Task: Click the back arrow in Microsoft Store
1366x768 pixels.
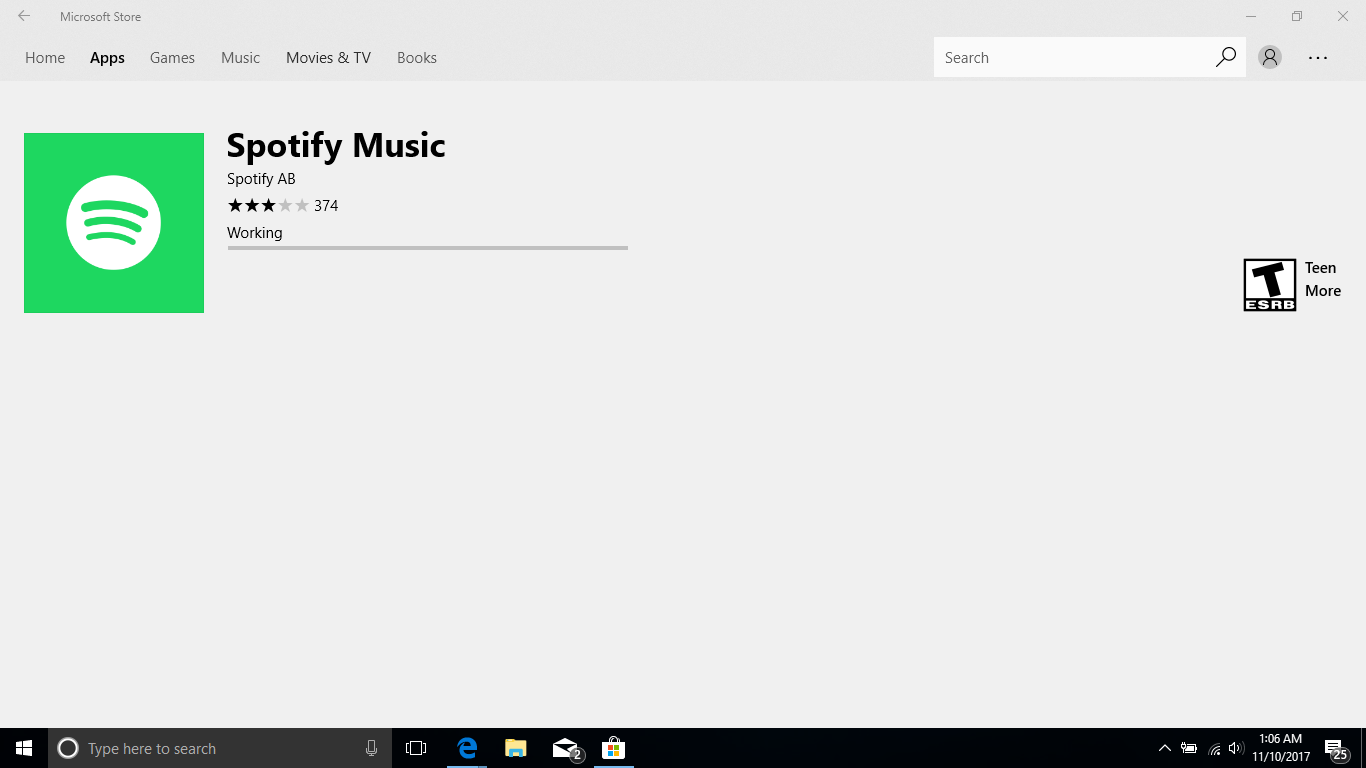Action: [24, 16]
